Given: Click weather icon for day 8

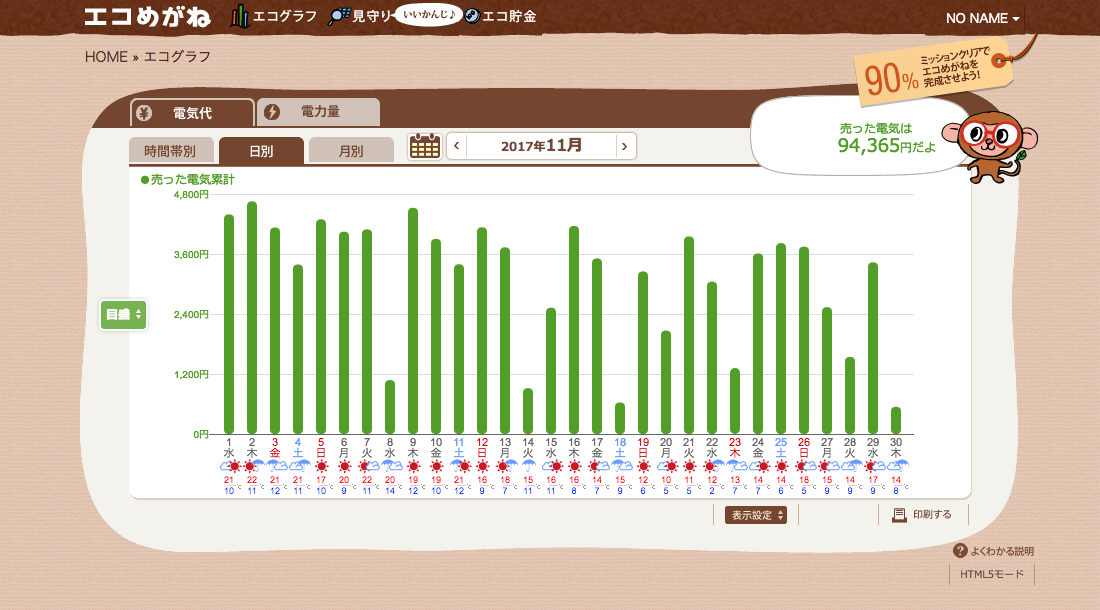Looking at the screenshot, I should 390,466.
